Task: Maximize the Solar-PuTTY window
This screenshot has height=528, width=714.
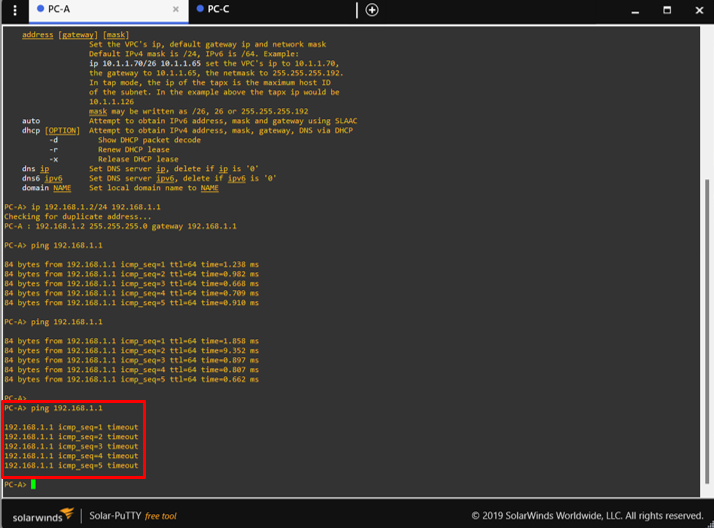Action: (x=667, y=10)
